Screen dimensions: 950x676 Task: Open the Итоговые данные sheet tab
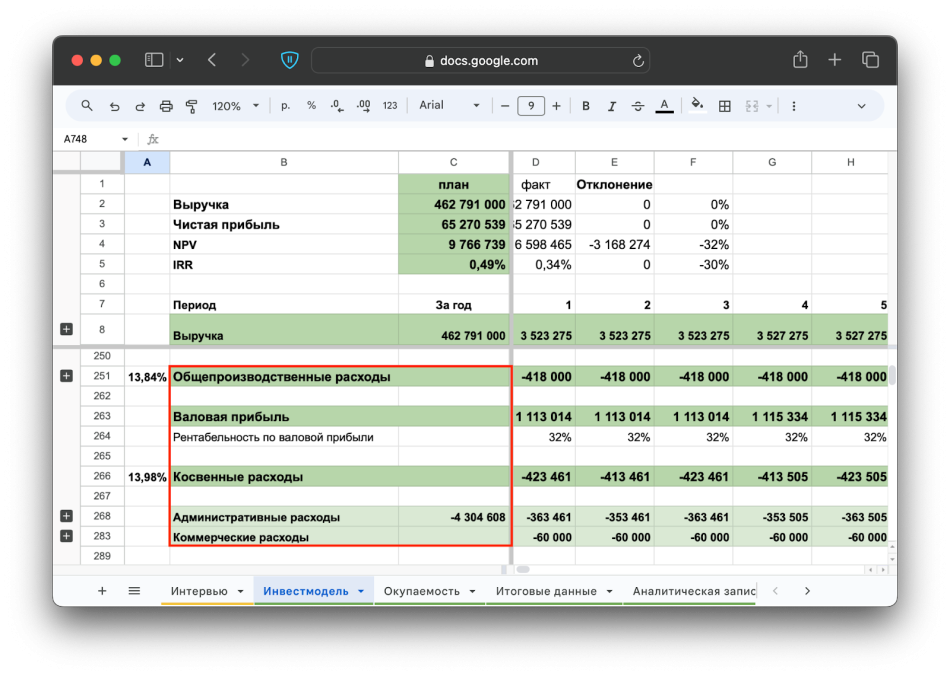[546, 591]
